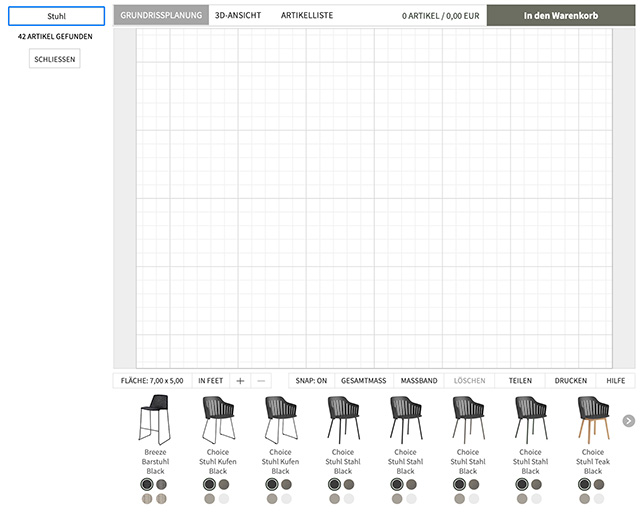Image resolution: width=640 pixels, height=527 pixels.
Task: Toggle the SNAP: ON setting
Action: tap(311, 381)
